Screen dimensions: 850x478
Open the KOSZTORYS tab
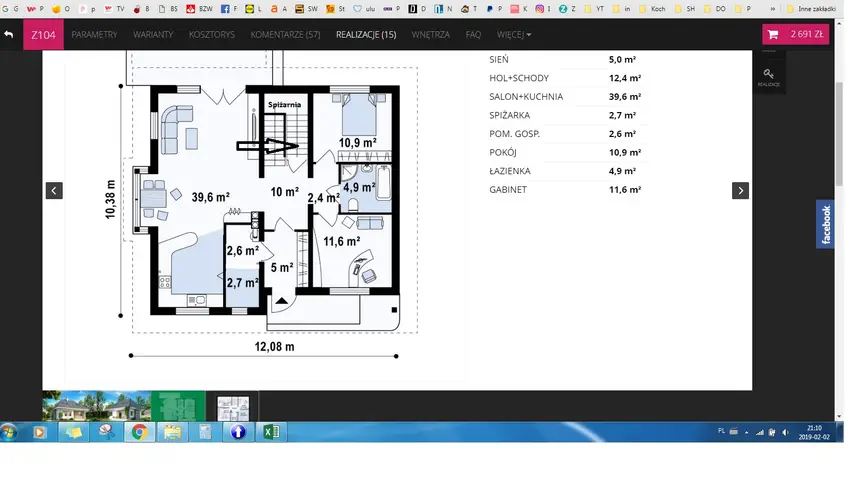click(x=211, y=35)
